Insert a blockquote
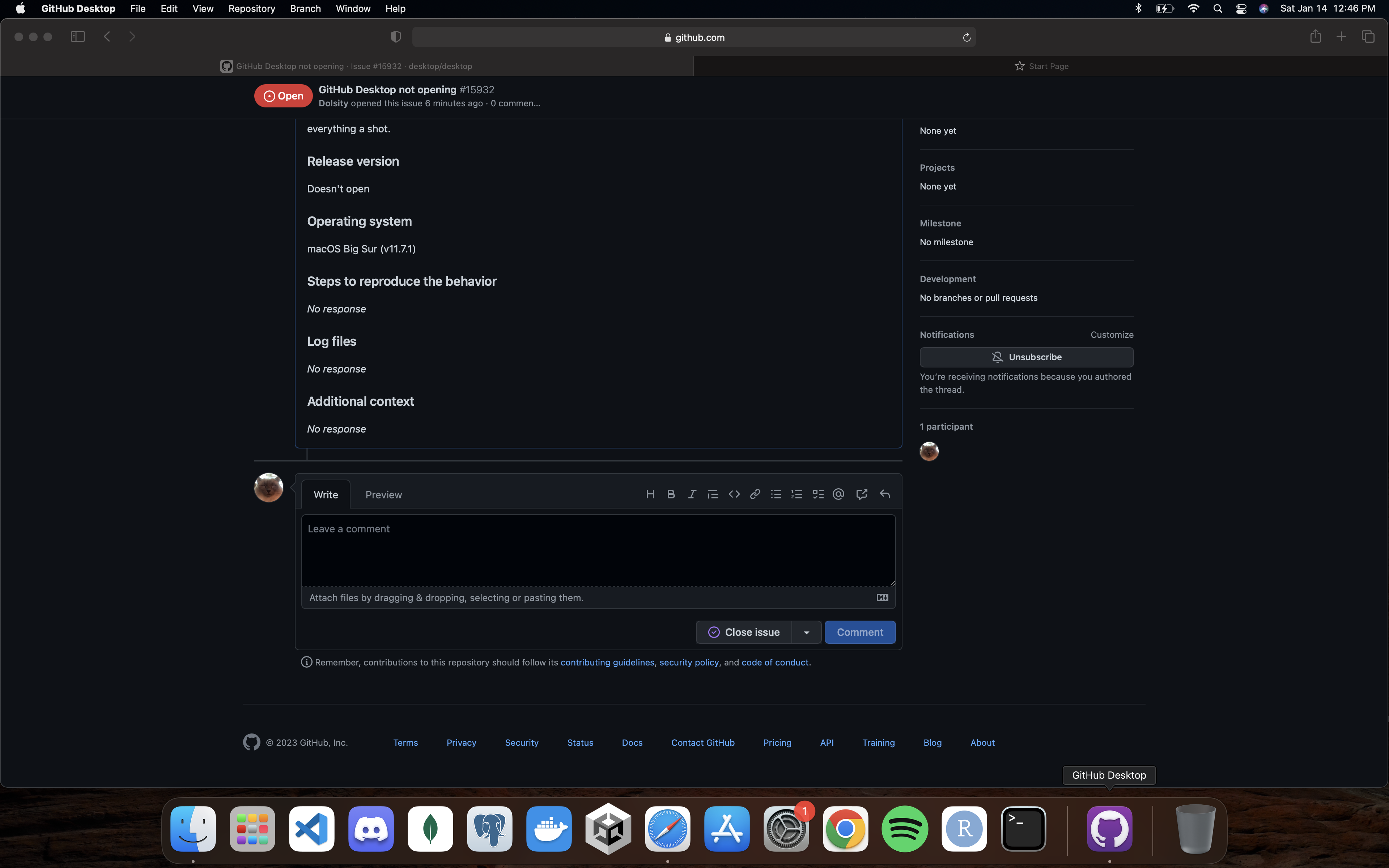The height and width of the screenshot is (868, 1389). (712, 494)
